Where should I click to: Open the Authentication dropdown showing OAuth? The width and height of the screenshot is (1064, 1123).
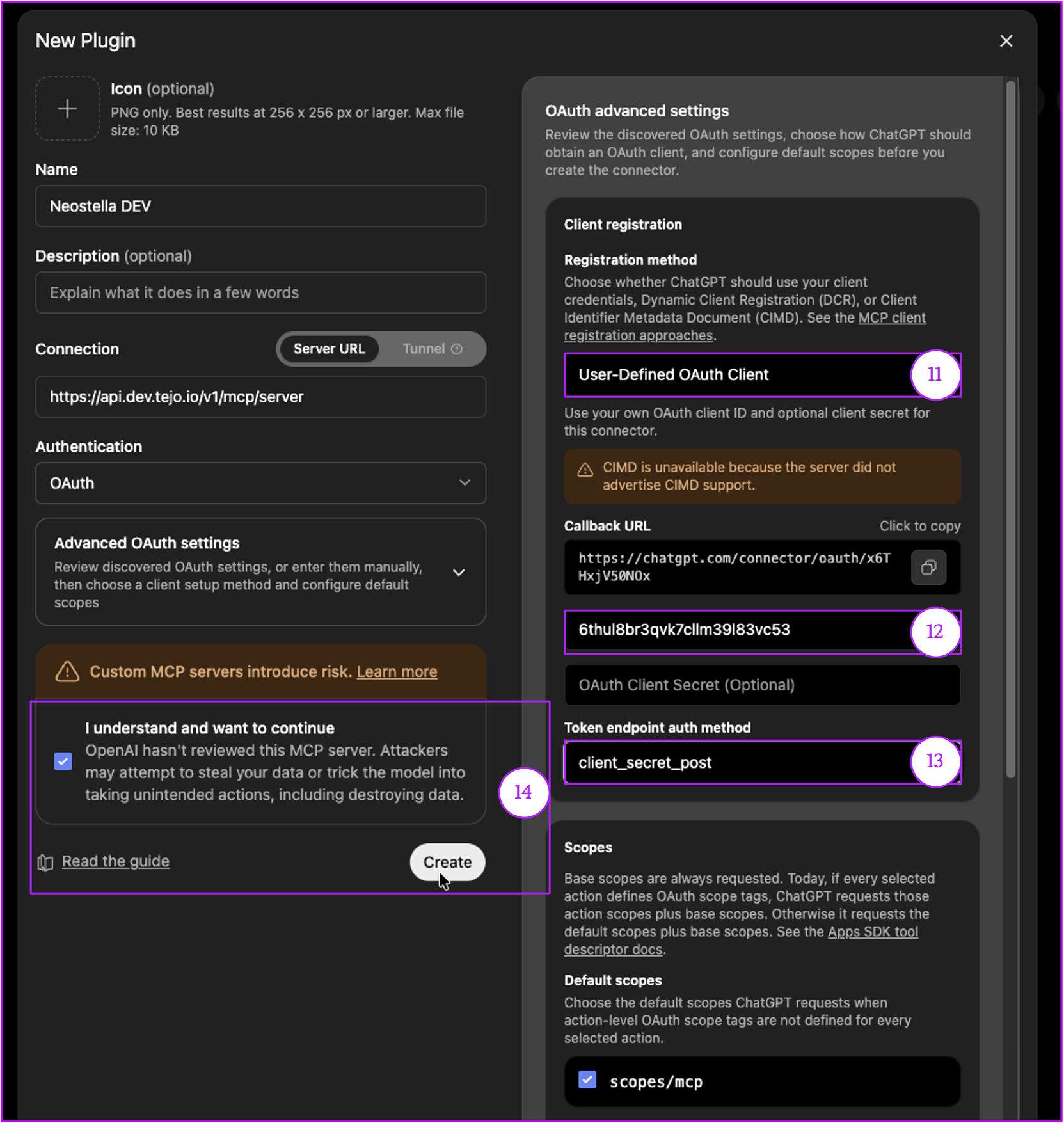260,483
